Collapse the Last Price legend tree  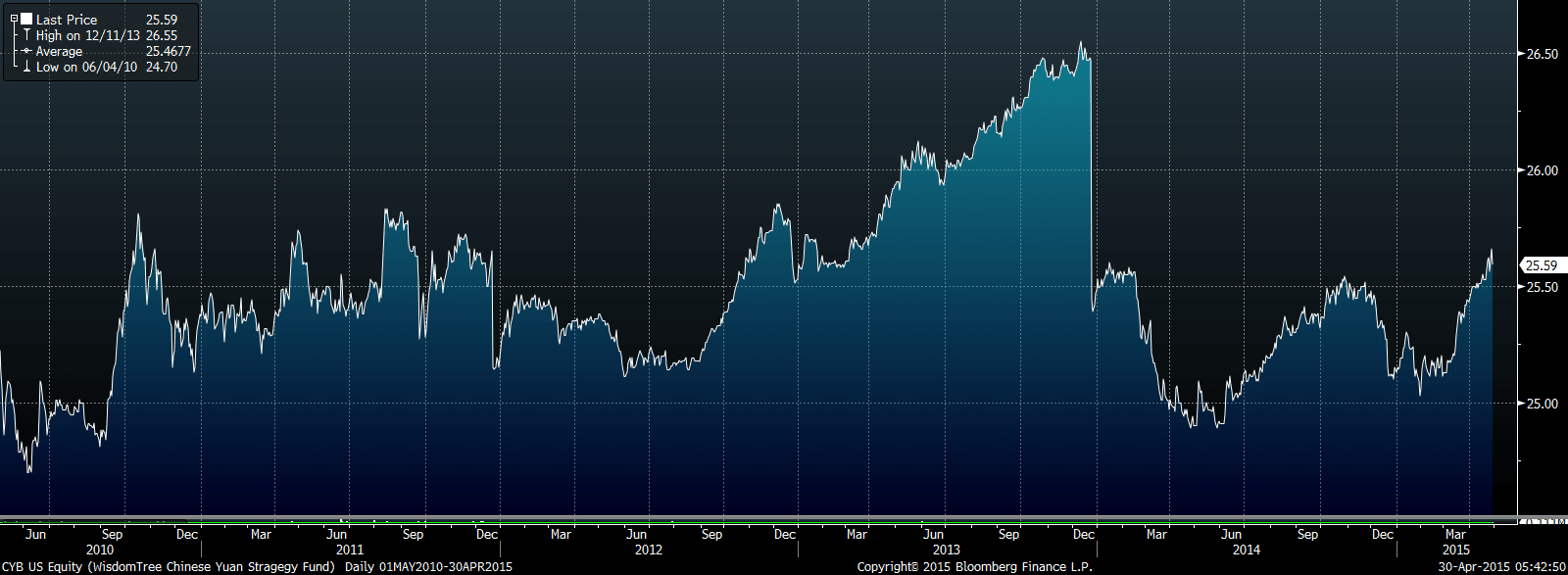click(14, 19)
